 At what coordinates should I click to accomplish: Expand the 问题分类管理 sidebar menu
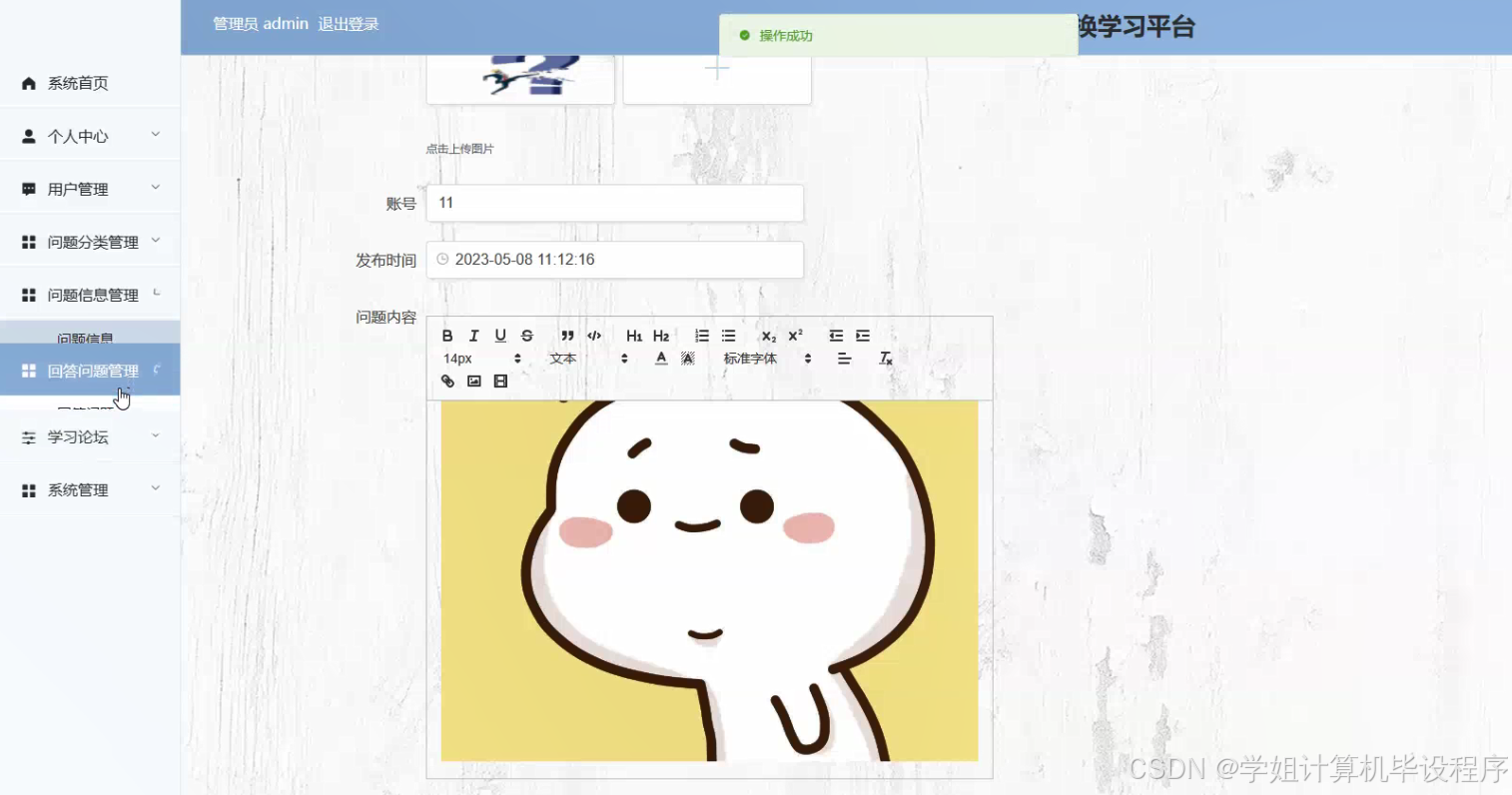click(90, 242)
